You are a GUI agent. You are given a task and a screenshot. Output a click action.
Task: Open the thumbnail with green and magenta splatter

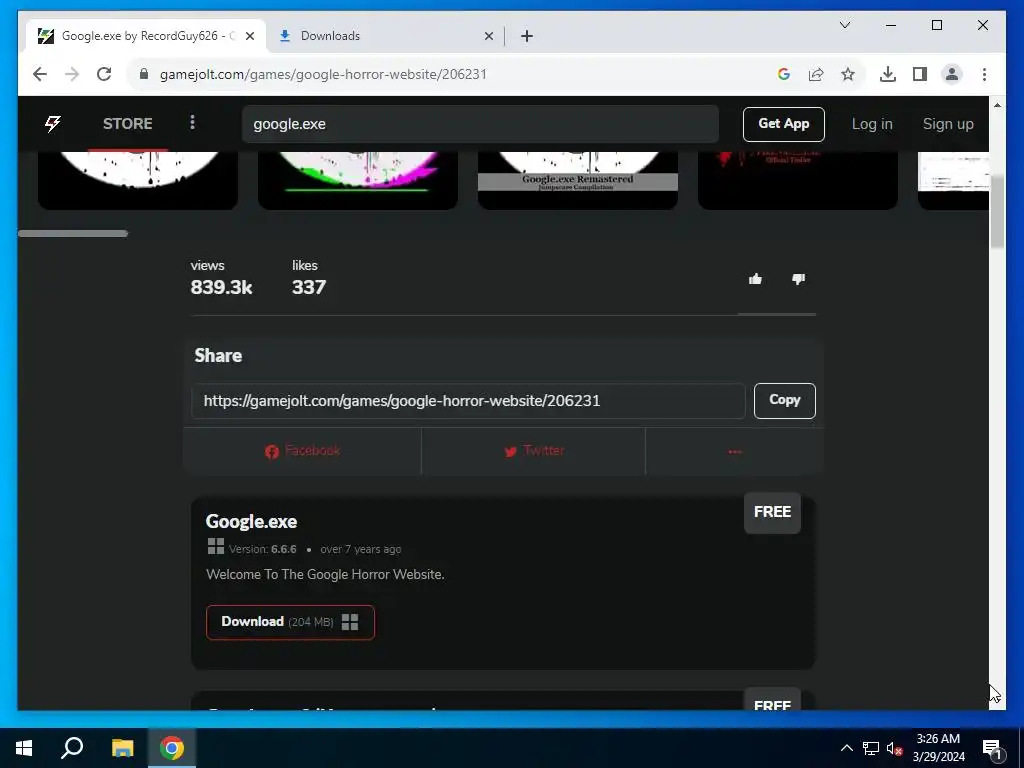click(x=358, y=180)
